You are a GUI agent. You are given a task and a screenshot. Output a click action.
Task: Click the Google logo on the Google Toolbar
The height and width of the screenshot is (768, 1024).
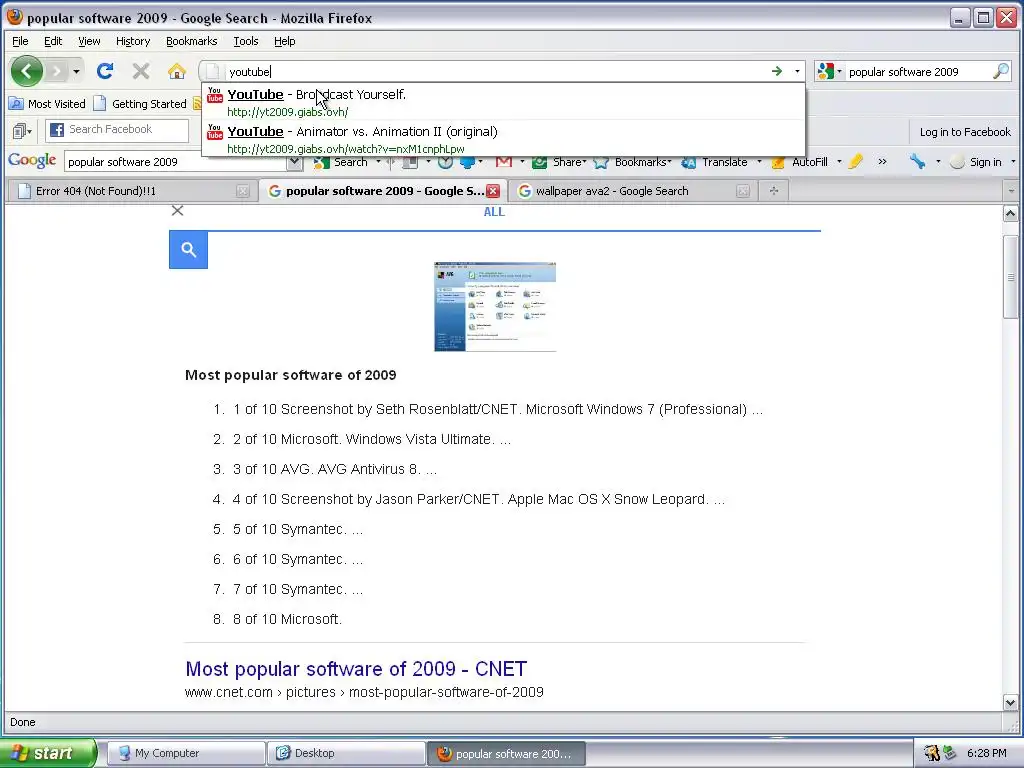(x=32, y=161)
